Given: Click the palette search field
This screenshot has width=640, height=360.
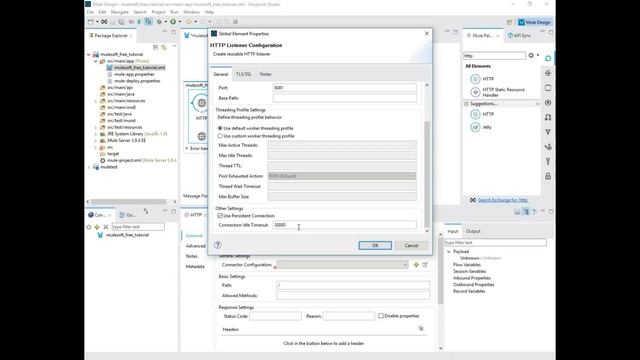Looking at the screenshot, I should 494,56.
